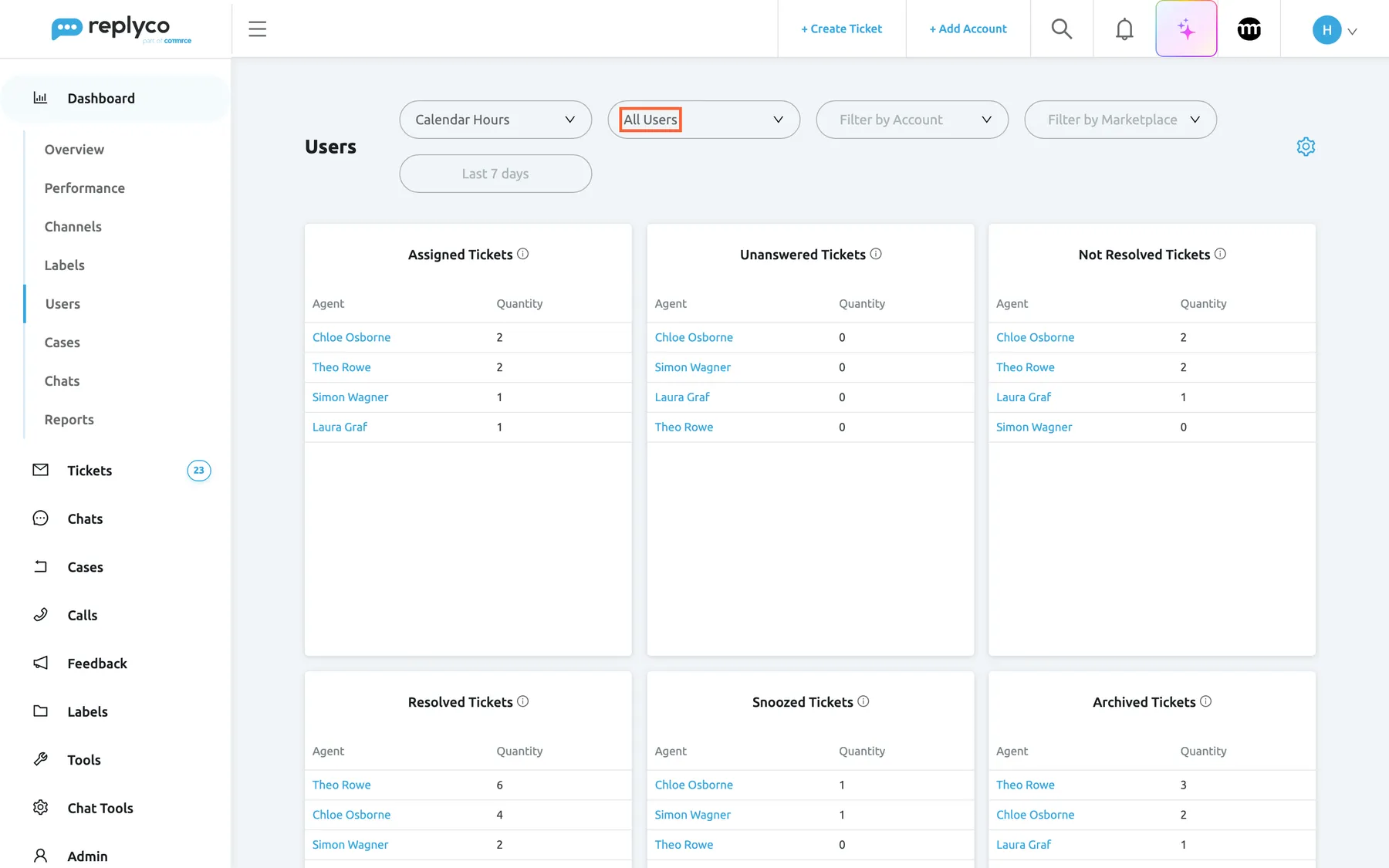Click the Tools wrench icon
Image resolution: width=1389 pixels, height=868 pixels.
tap(41, 759)
